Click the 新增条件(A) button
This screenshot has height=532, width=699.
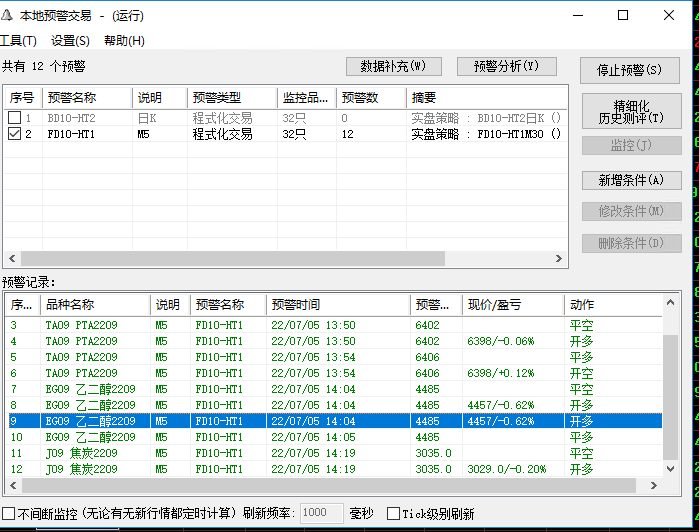point(630,180)
